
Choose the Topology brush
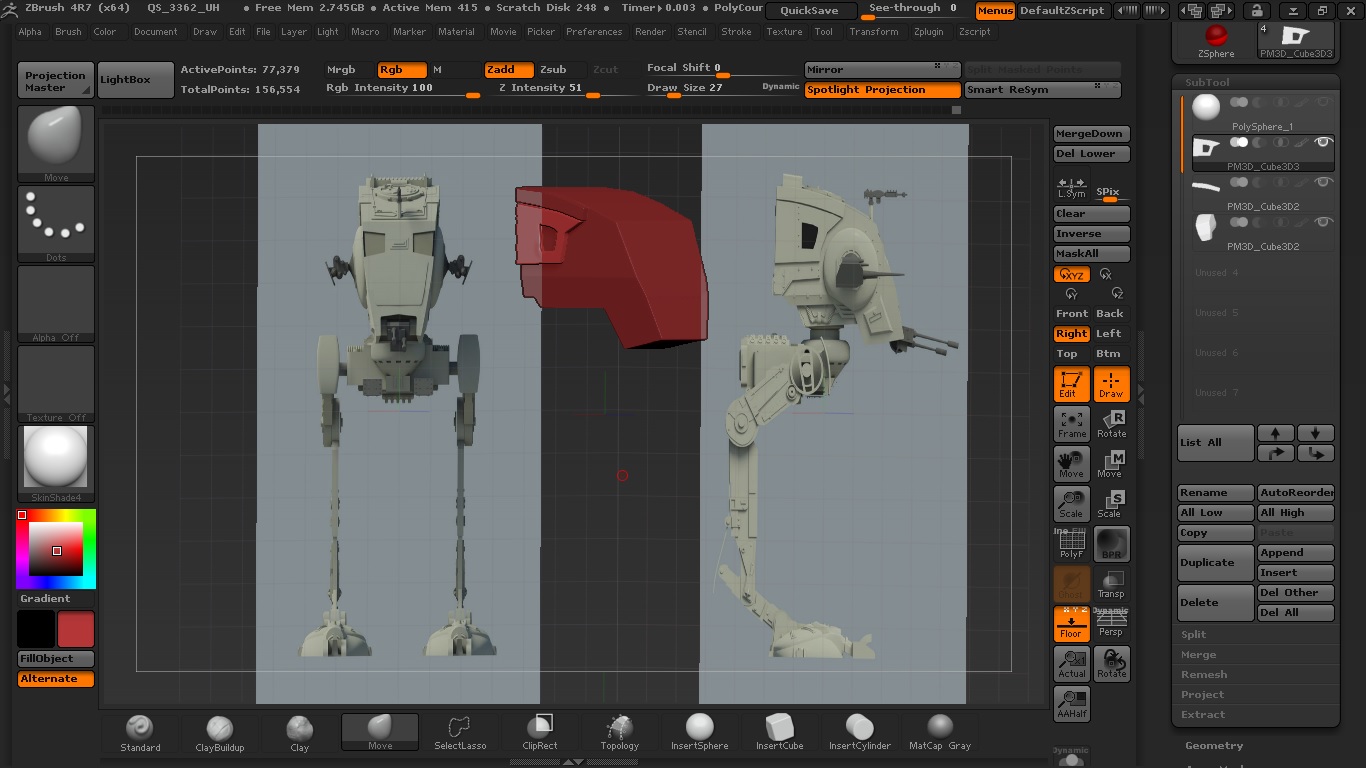click(x=620, y=733)
